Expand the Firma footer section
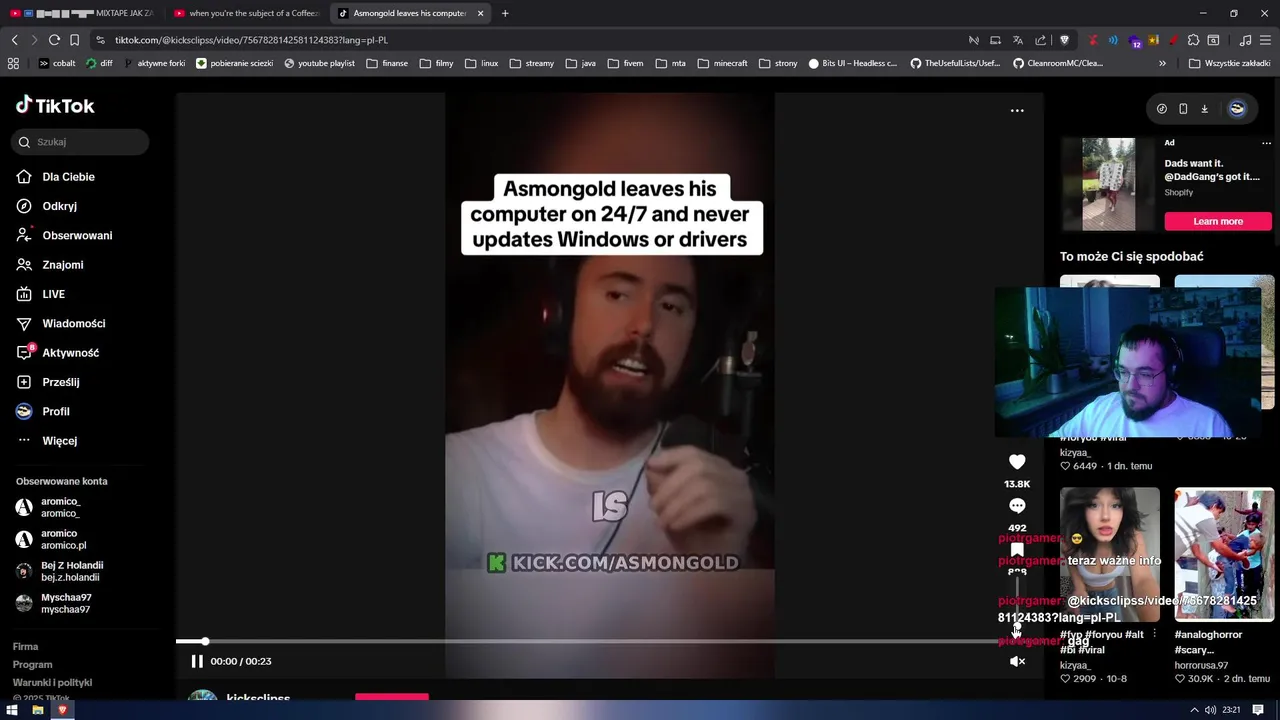Viewport: 1280px width, 720px height. point(25,647)
